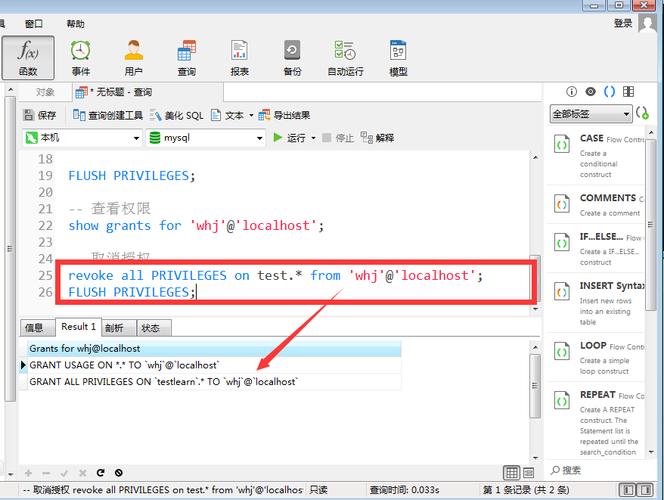Expand the 文本 dropdown arrow
Screen dimensions: 664x500
(x=251, y=115)
